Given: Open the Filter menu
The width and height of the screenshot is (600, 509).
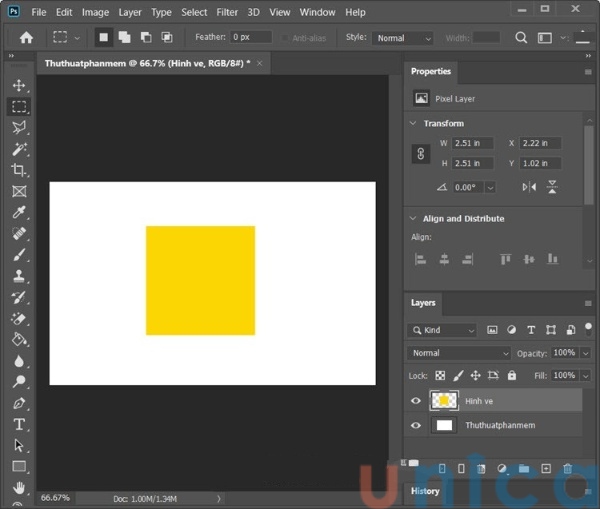Looking at the screenshot, I should (x=227, y=12).
